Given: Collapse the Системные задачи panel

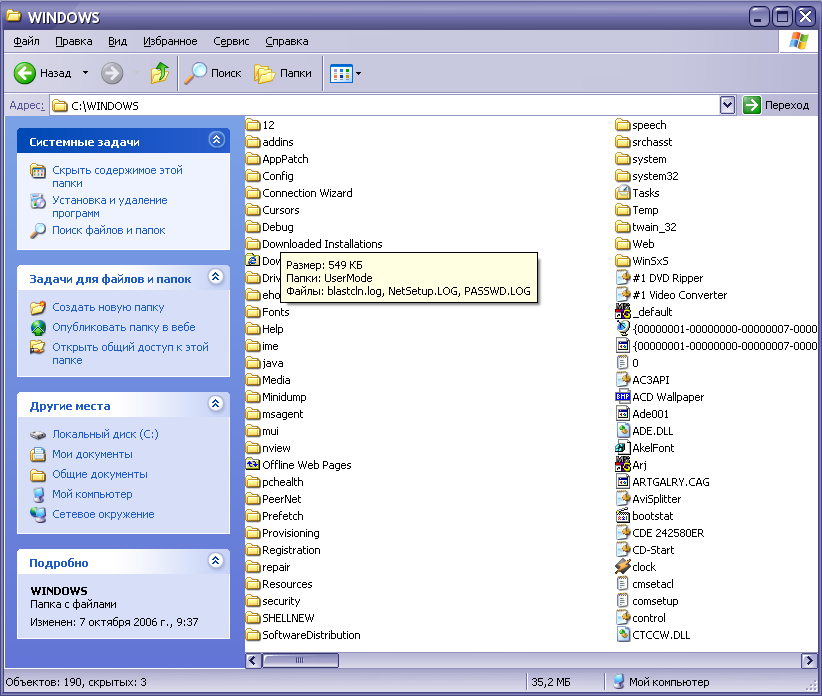Looking at the screenshot, I should pyautogui.click(x=217, y=140).
